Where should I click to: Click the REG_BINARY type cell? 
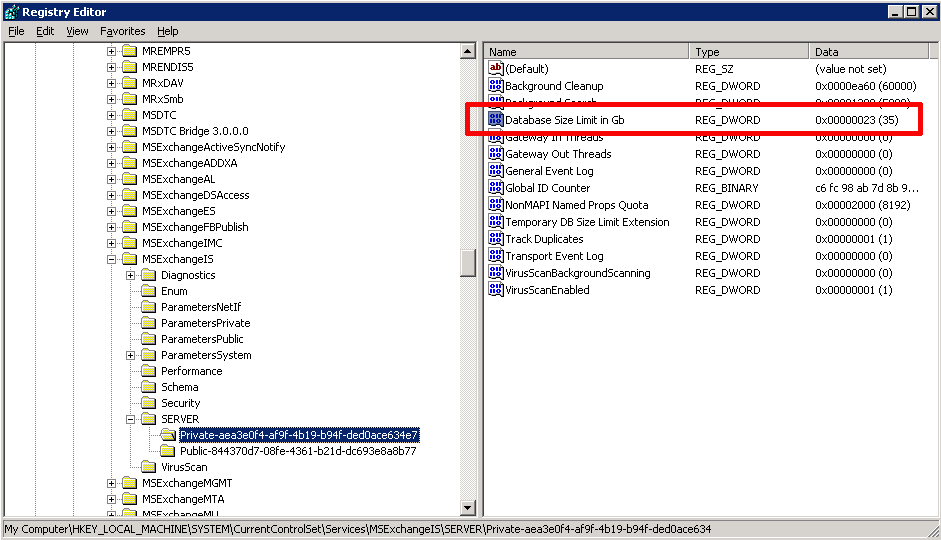point(727,188)
